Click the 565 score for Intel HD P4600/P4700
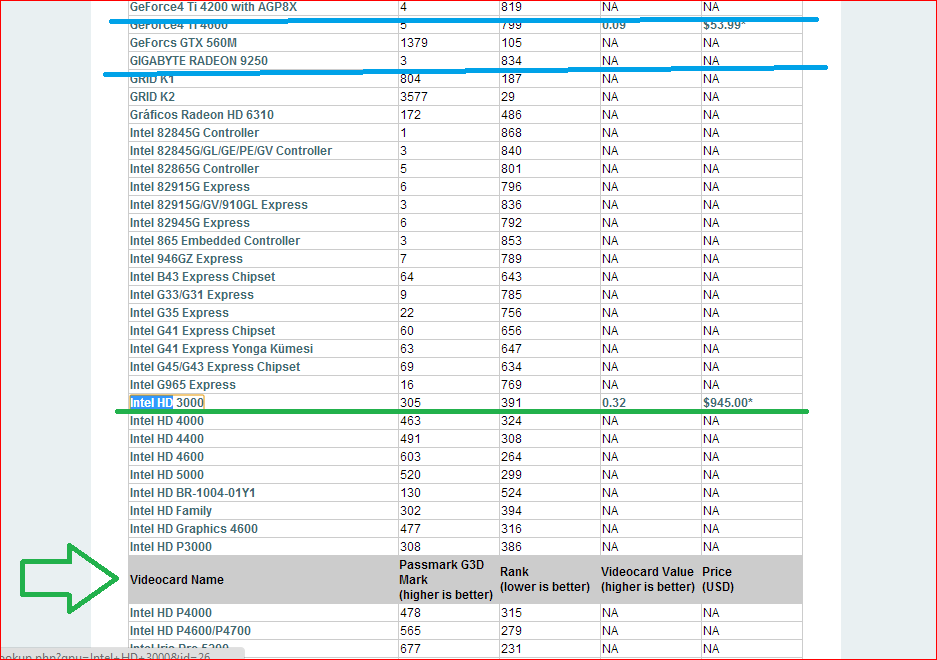The image size is (937, 660). pos(411,630)
